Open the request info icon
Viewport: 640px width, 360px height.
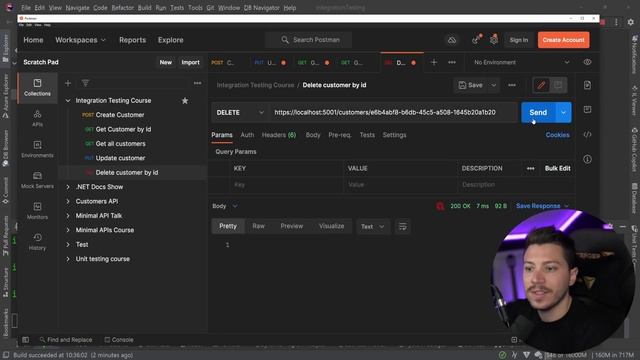point(587,159)
